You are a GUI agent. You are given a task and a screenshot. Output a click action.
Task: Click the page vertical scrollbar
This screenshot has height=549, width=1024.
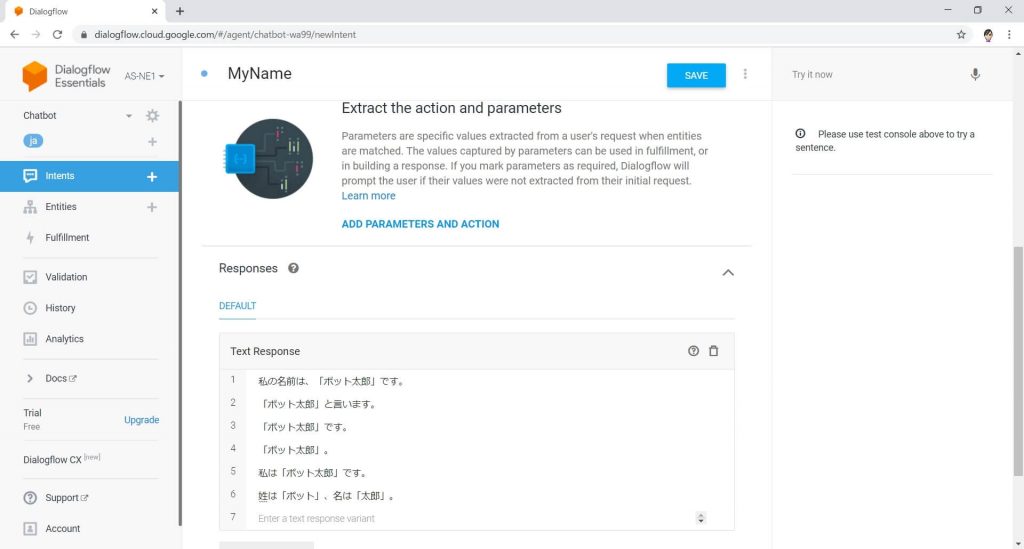pos(1017,361)
